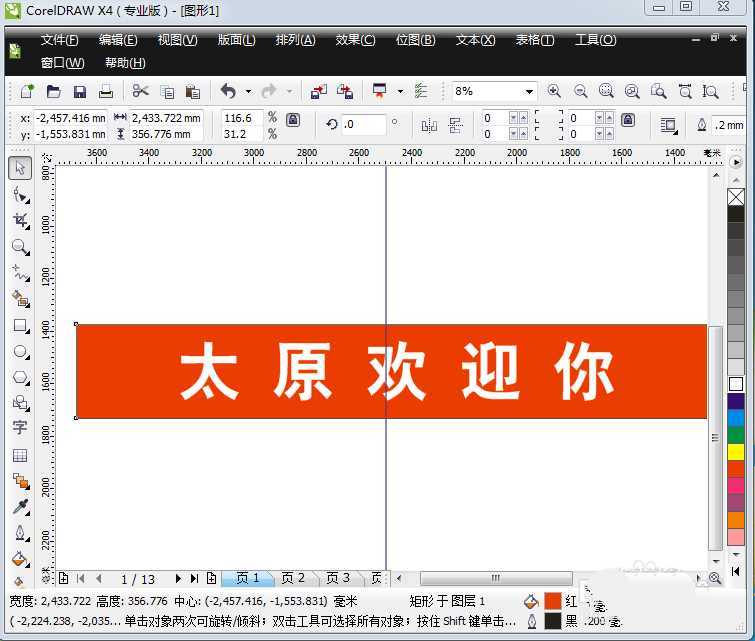Open the 效果(C) menu
This screenshot has height=641, width=755.
tap(355, 40)
